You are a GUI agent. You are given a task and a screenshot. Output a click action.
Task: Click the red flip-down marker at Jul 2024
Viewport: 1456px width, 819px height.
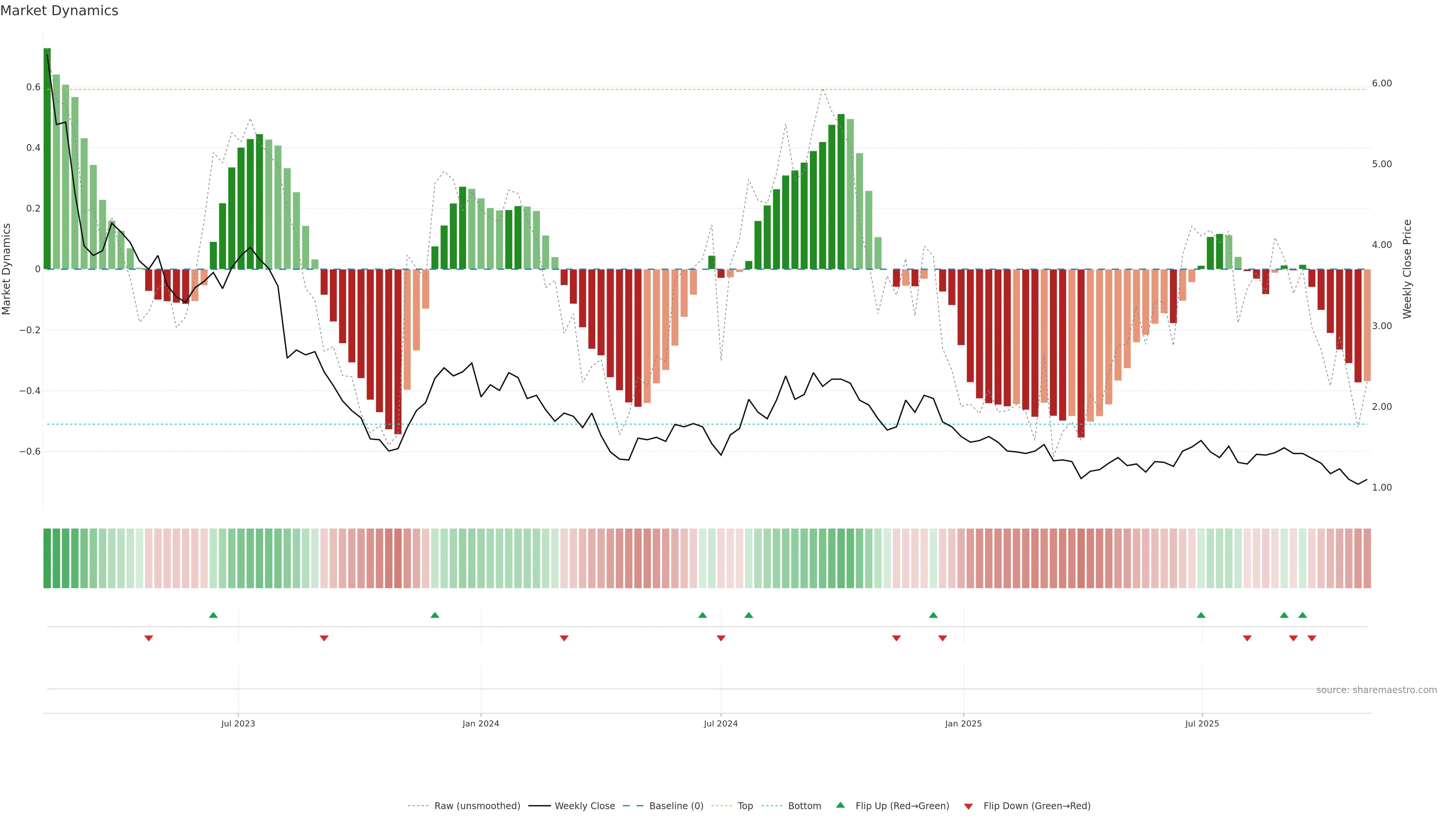tap(721, 638)
